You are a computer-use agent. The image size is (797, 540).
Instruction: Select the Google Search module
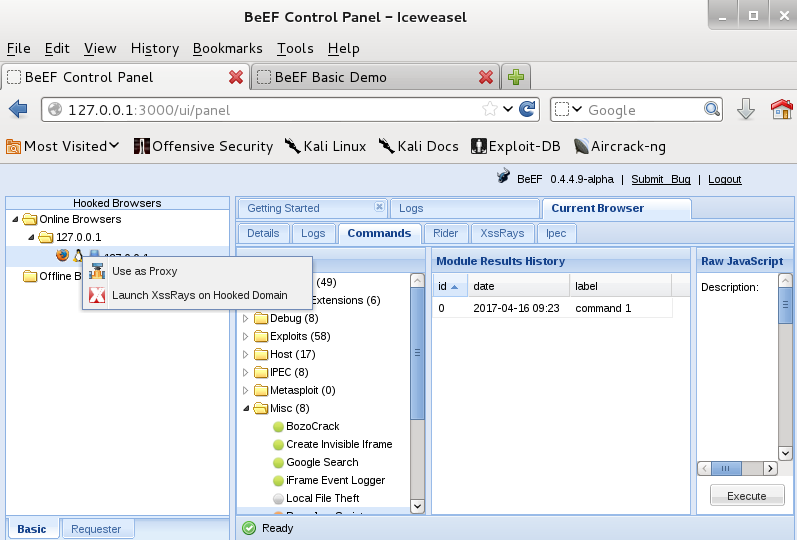pyautogui.click(x=322, y=462)
